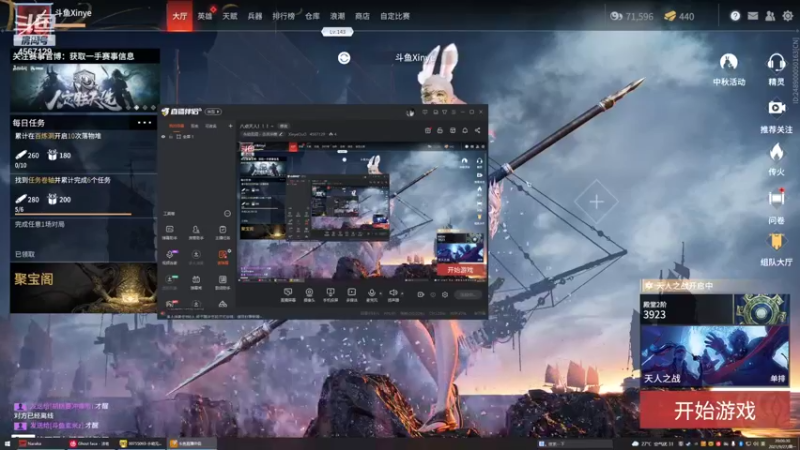The width and height of the screenshot is (800, 450).
Task: Select the 天人之战 game mode card
Action: (714, 356)
